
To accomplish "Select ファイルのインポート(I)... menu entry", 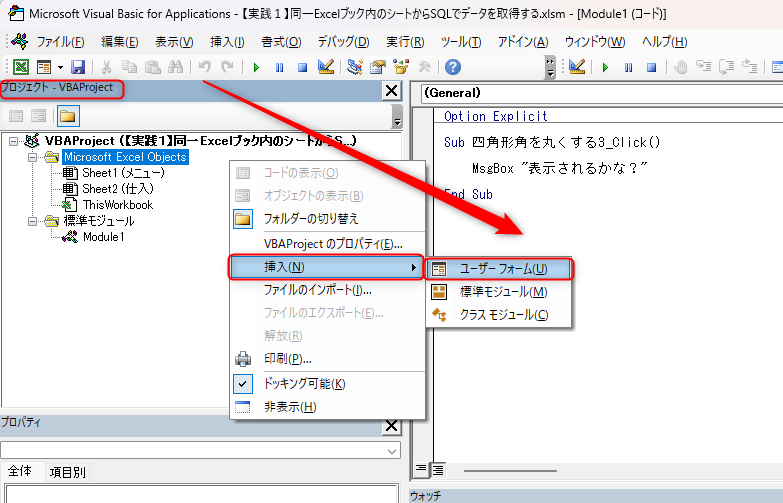I will pos(328,290).
